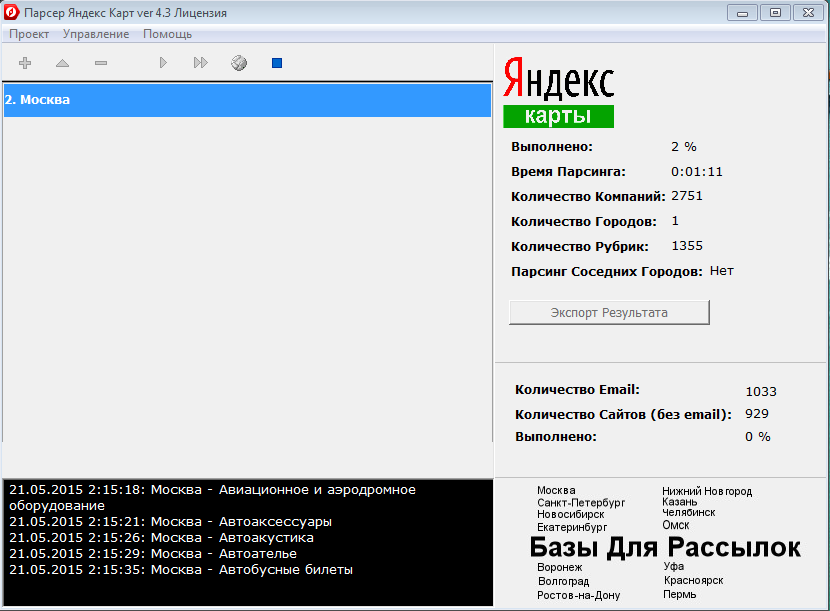Stop parsing with the blue square icon
Viewport: 830px width, 611px height.
tap(277, 63)
